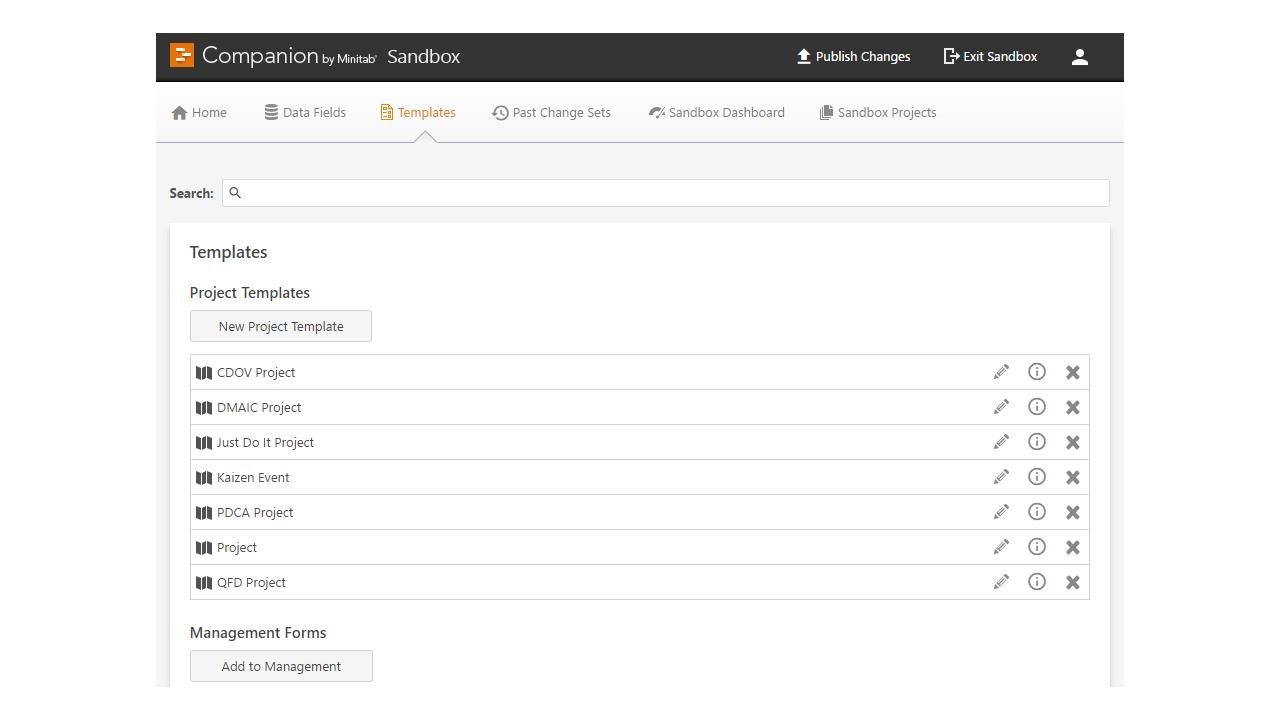Click into the template Search field
This screenshot has width=1280, height=720.
[670, 193]
